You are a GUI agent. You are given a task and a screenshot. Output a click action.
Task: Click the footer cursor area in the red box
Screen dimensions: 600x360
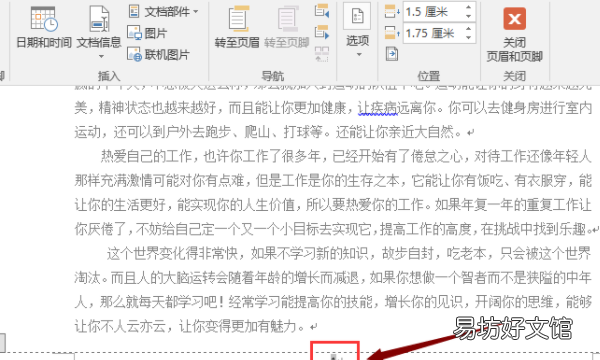[335, 352]
